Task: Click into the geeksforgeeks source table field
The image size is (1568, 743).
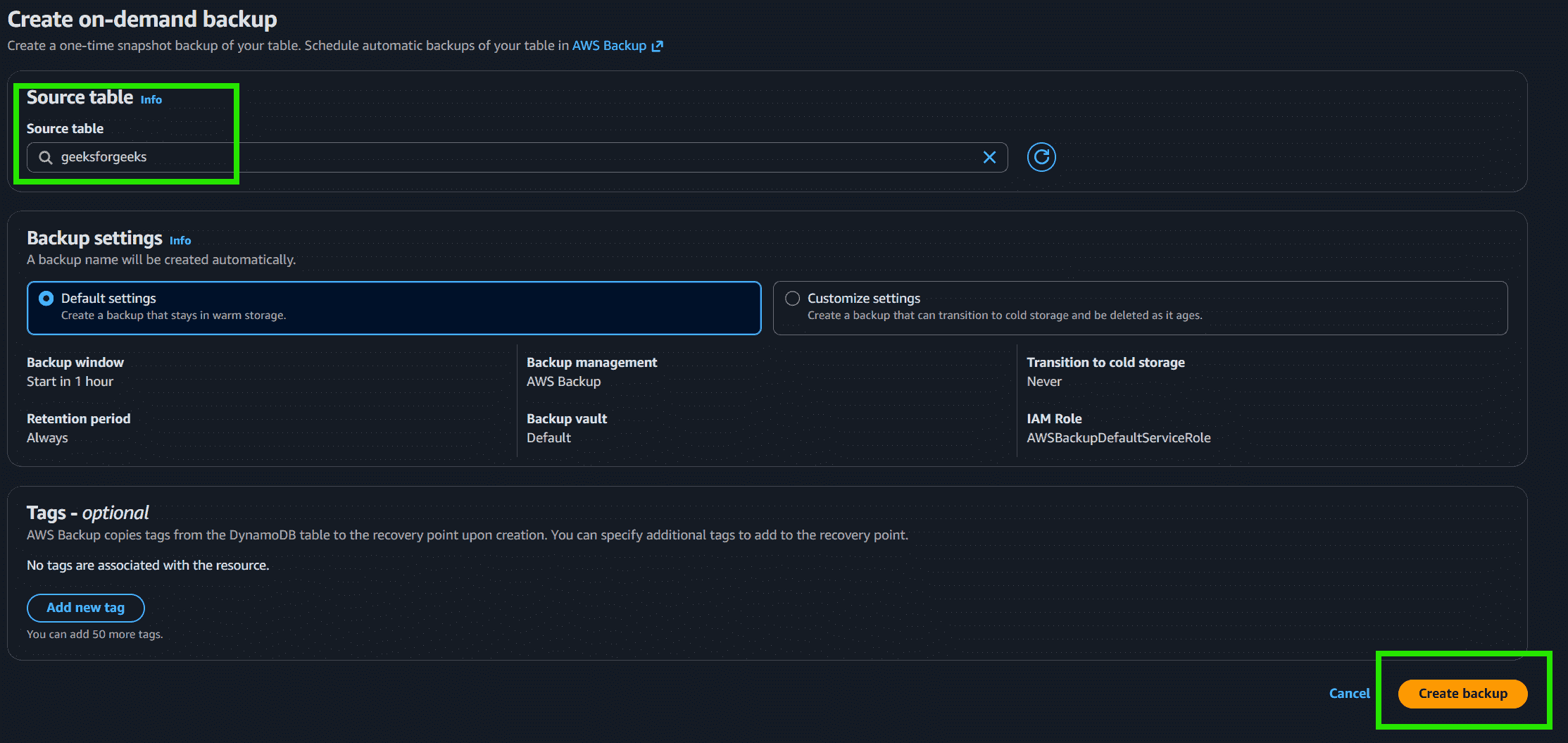Action: [518, 157]
